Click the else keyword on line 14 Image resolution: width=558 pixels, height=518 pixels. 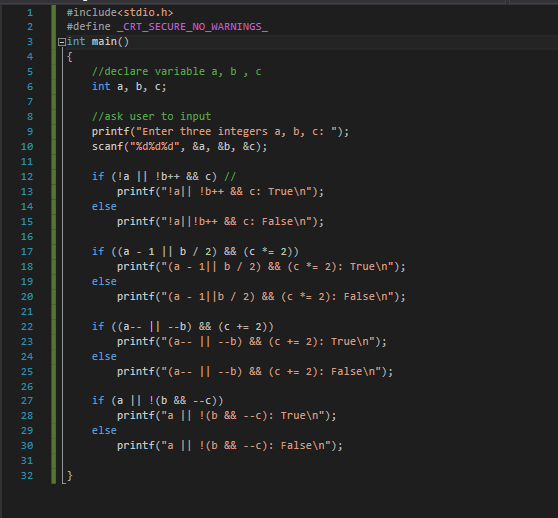[104, 207]
